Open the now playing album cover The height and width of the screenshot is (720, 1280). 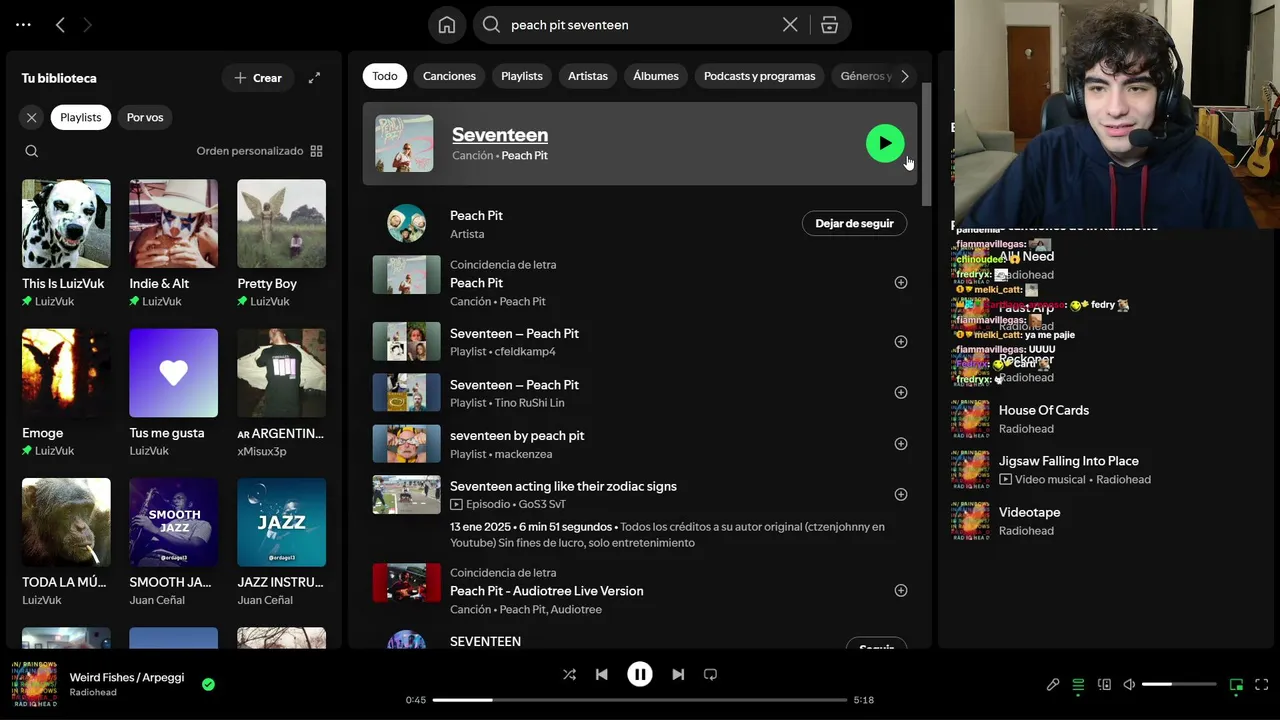tap(34, 684)
